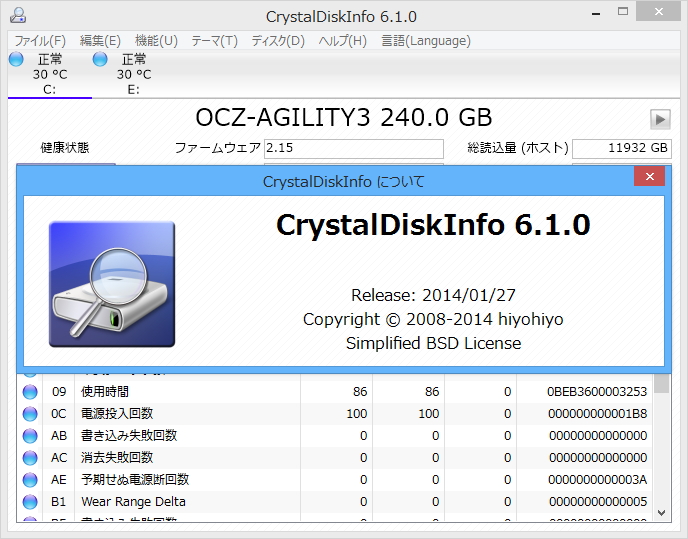Select the Wear Range Delta attribute name
Image resolution: width=688 pixels, height=539 pixels.
tap(133, 501)
